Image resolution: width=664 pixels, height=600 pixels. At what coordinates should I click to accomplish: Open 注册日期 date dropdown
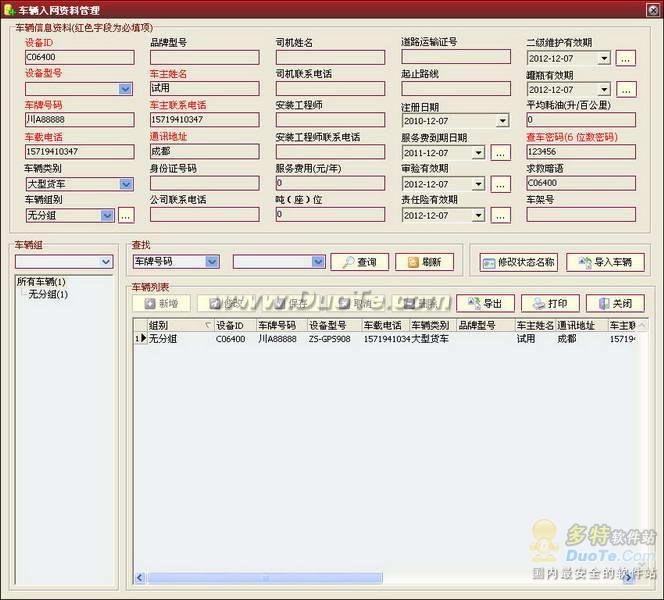(503, 121)
